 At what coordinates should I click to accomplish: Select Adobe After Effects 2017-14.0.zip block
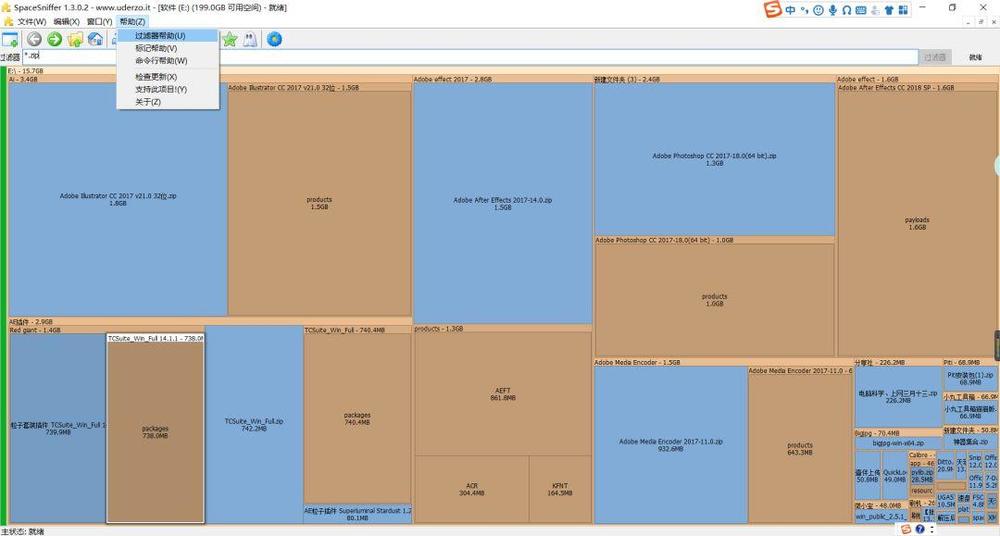(x=503, y=203)
